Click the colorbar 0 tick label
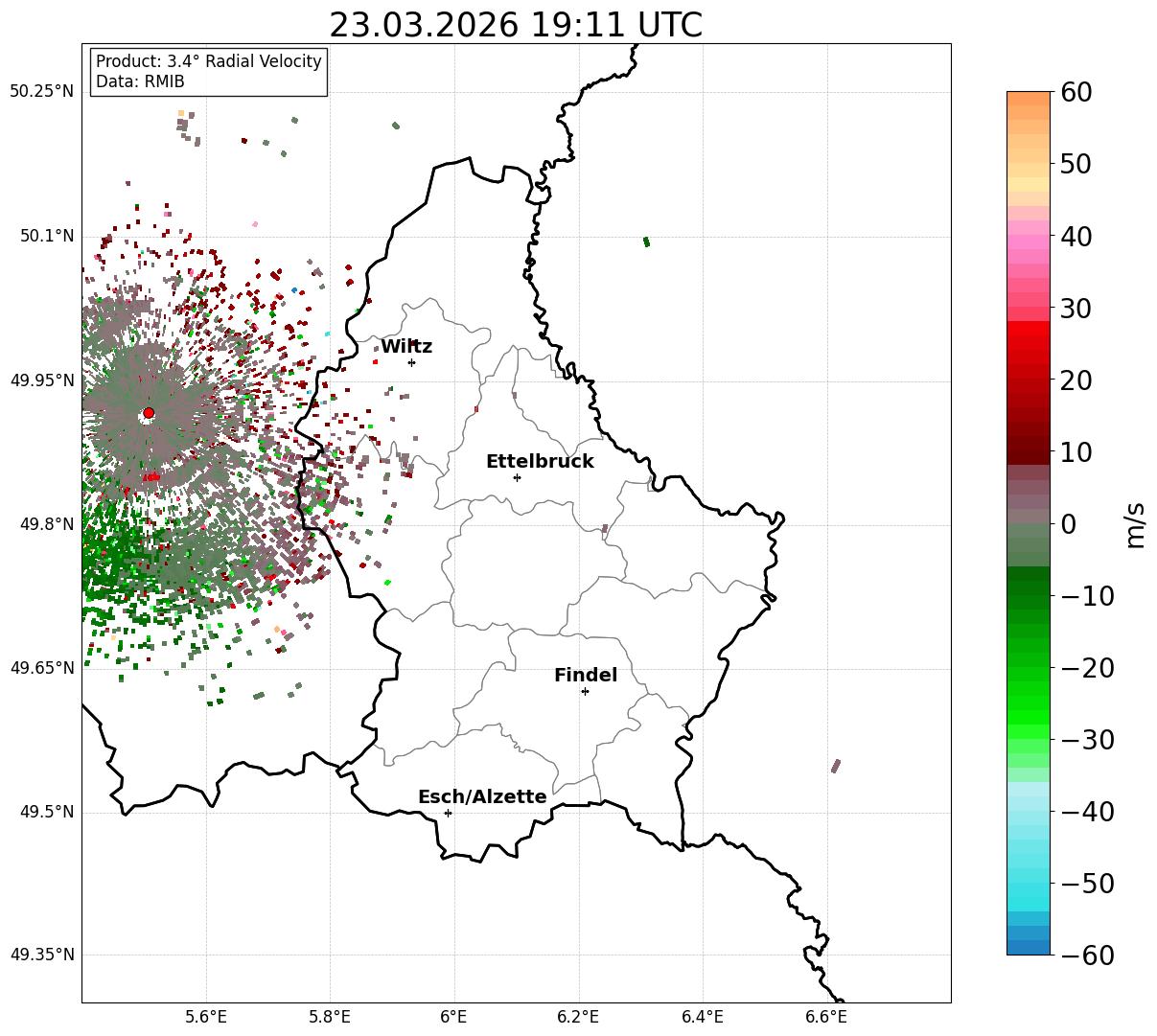Image resolution: width=1157 pixels, height=1036 pixels. click(x=1068, y=524)
